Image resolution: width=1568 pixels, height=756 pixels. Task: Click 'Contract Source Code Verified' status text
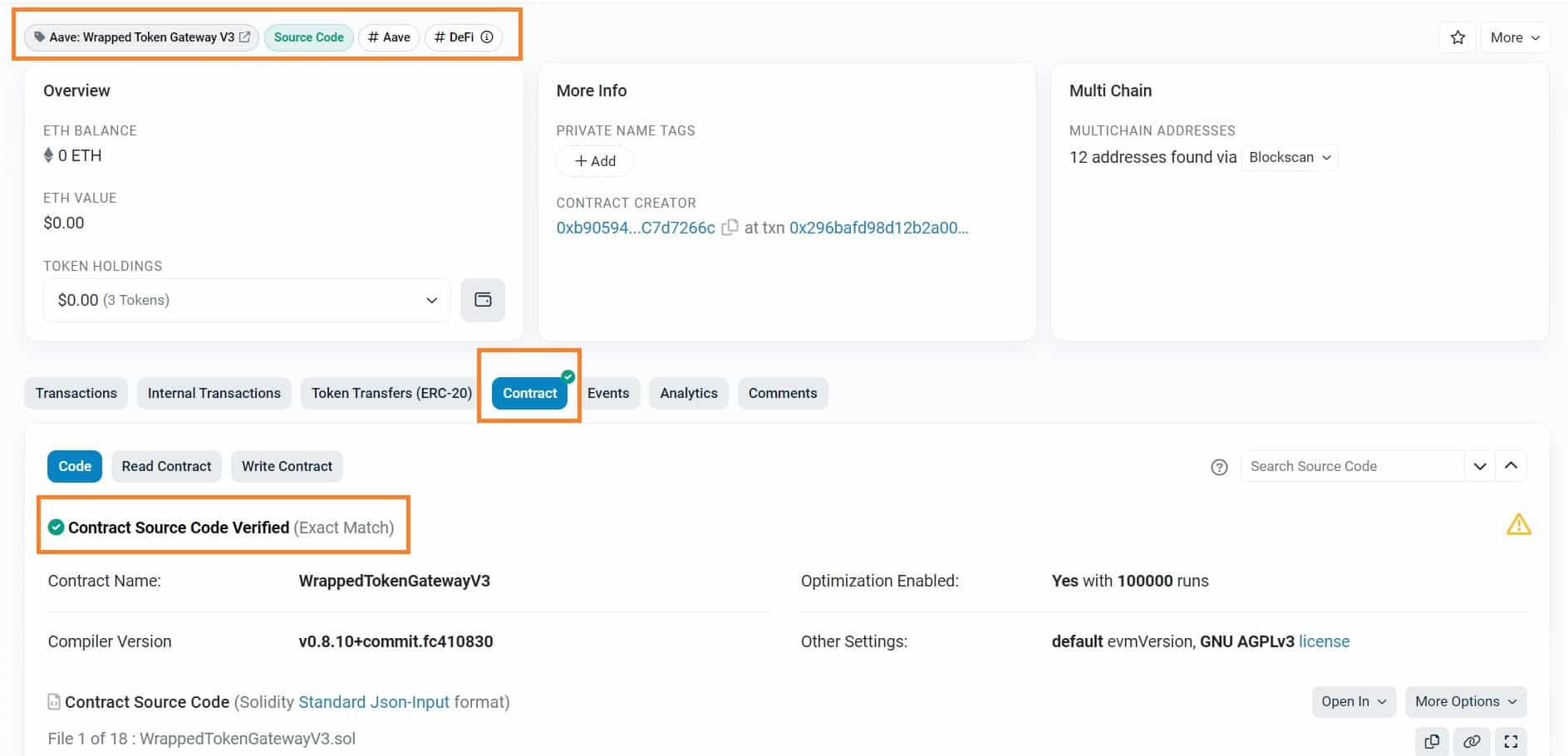(179, 528)
